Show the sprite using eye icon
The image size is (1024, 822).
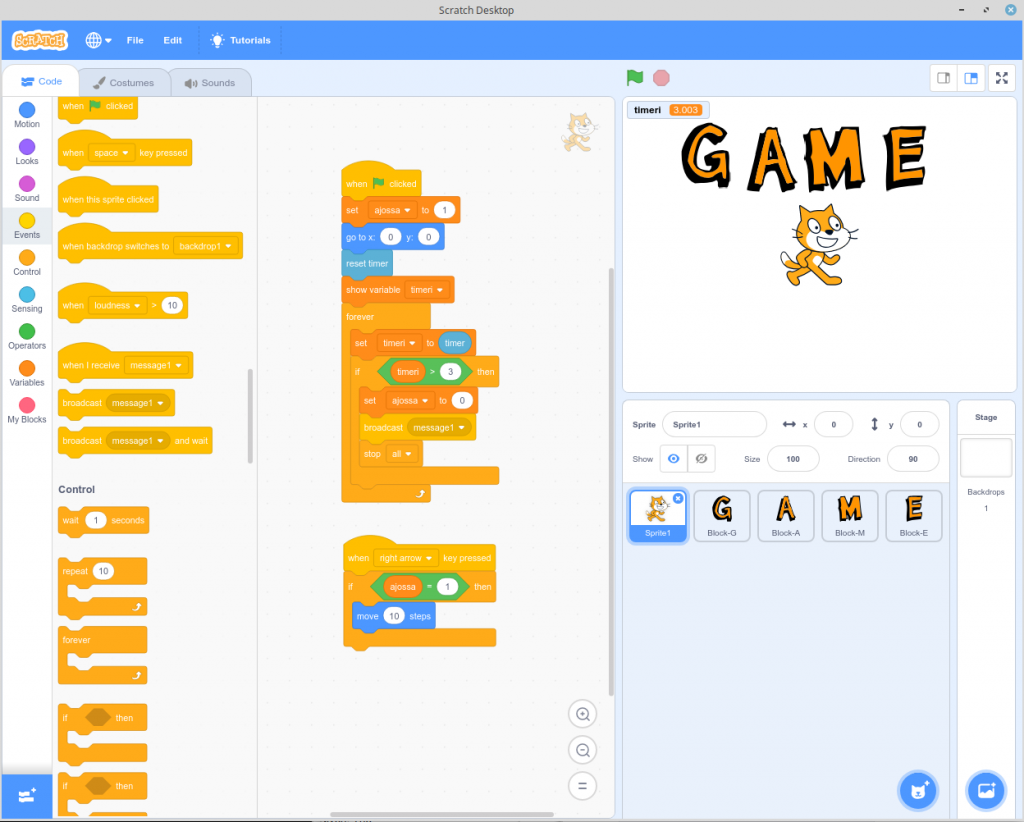[x=674, y=459]
